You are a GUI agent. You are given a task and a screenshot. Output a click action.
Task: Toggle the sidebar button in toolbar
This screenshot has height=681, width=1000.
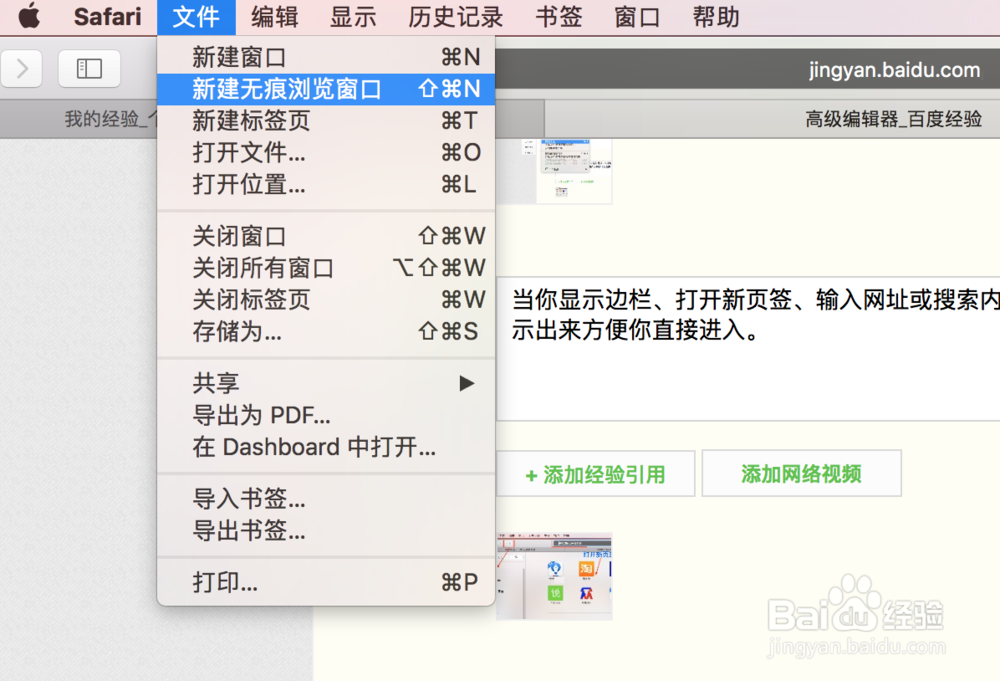click(x=89, y=68)
